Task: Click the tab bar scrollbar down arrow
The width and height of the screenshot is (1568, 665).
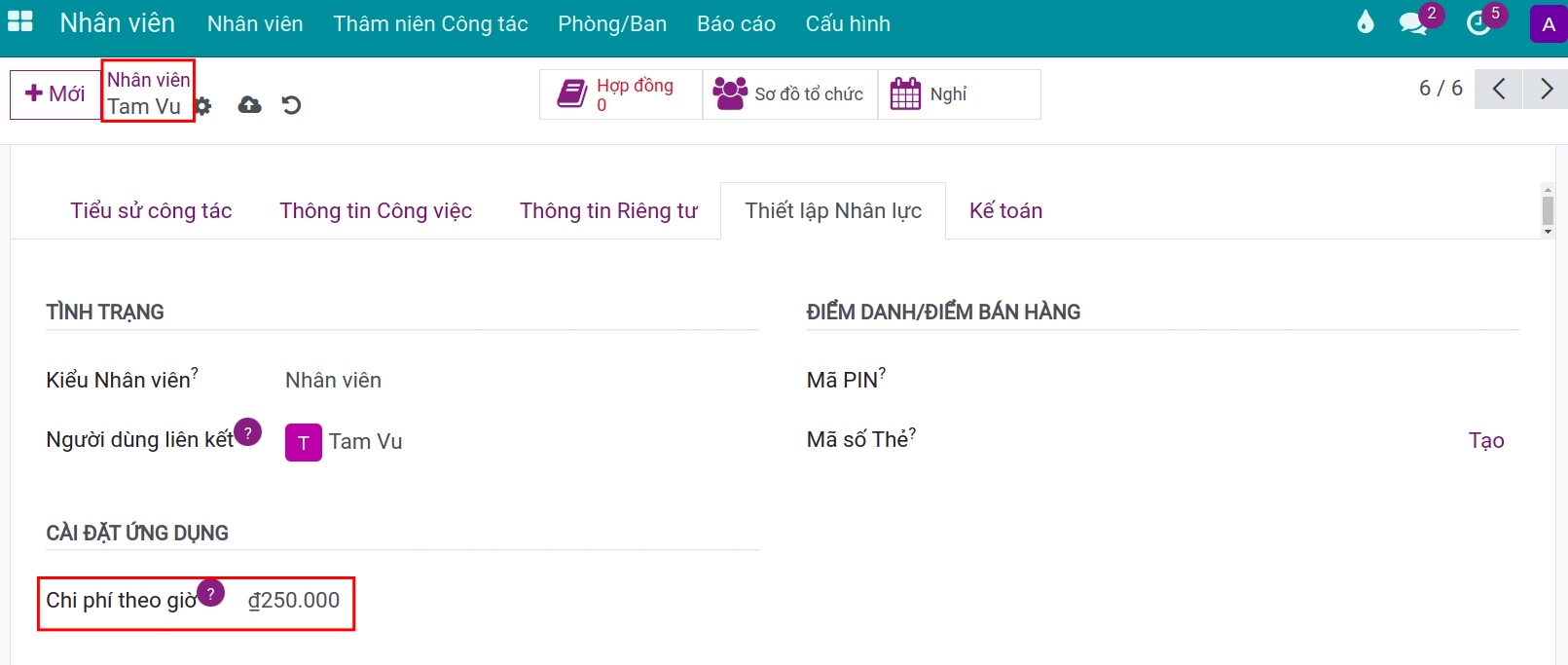Action: pyautogui.click(x=1548, y=233)
